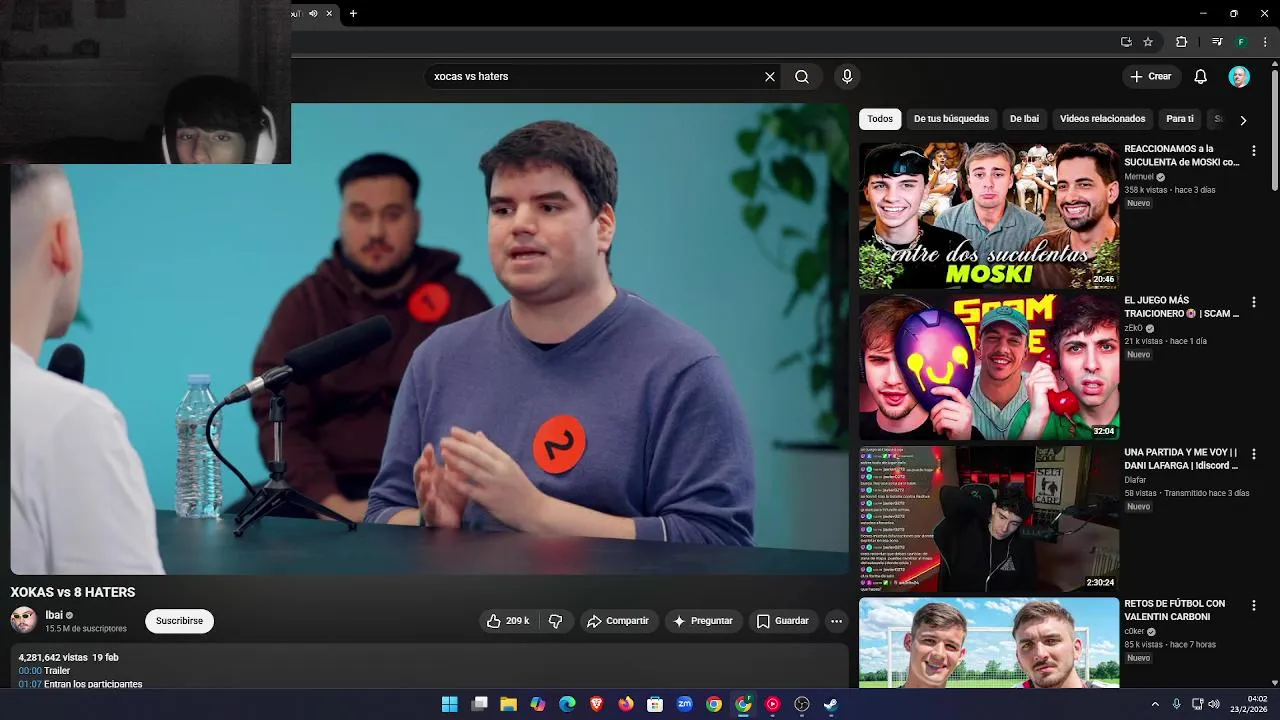
Task: Open title REACCIONAMOS a la SUCULENTA de MOSKI
Action: coord(1181,155)
